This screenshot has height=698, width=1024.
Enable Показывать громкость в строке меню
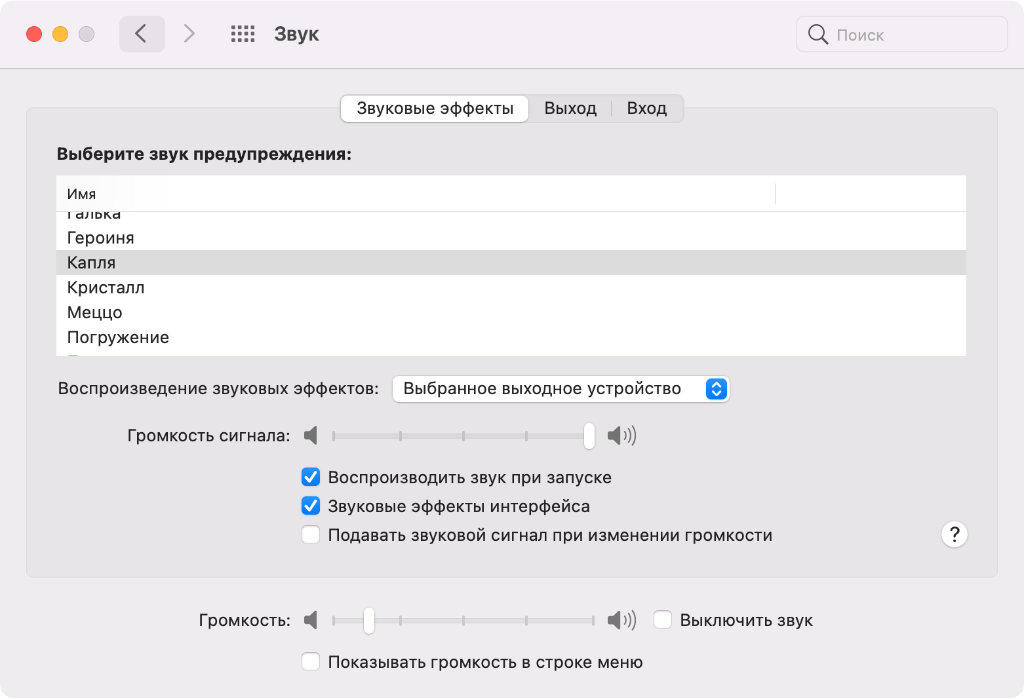(x=311, y=662)
